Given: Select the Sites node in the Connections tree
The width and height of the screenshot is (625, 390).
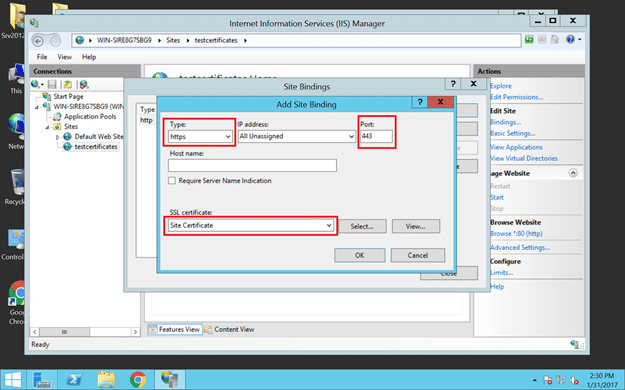Looking at the screenshot, I should tap(71, 126).
